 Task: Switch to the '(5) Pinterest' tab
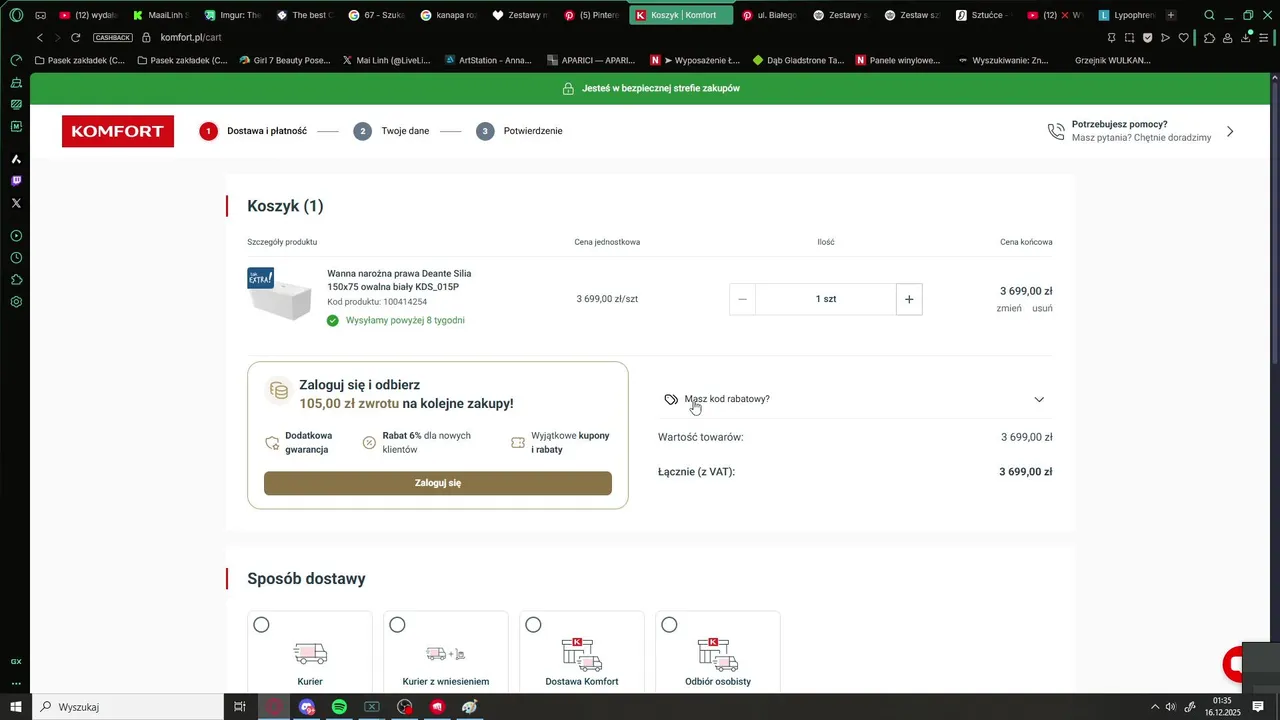[592, 15]
